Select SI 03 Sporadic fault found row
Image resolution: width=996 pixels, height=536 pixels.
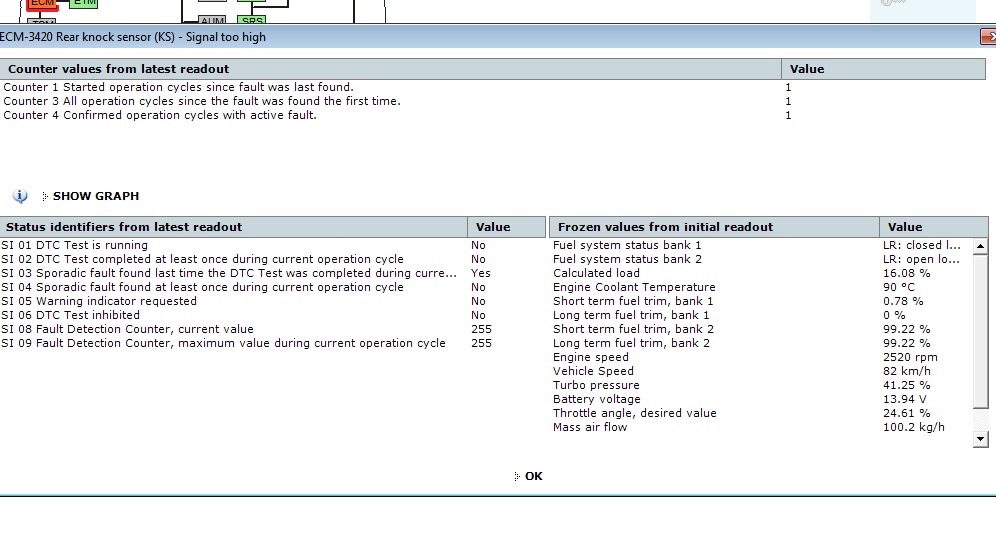(x=273, y=273)
